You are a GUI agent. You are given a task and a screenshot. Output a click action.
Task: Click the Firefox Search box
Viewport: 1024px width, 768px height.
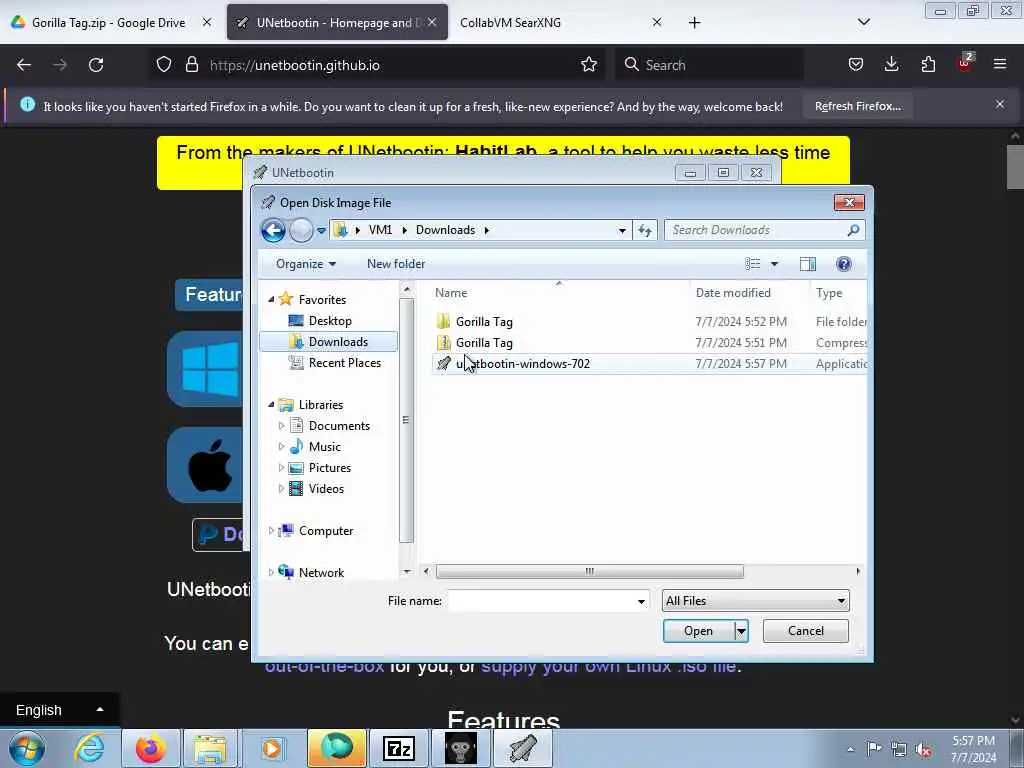(x=709, y=65)
